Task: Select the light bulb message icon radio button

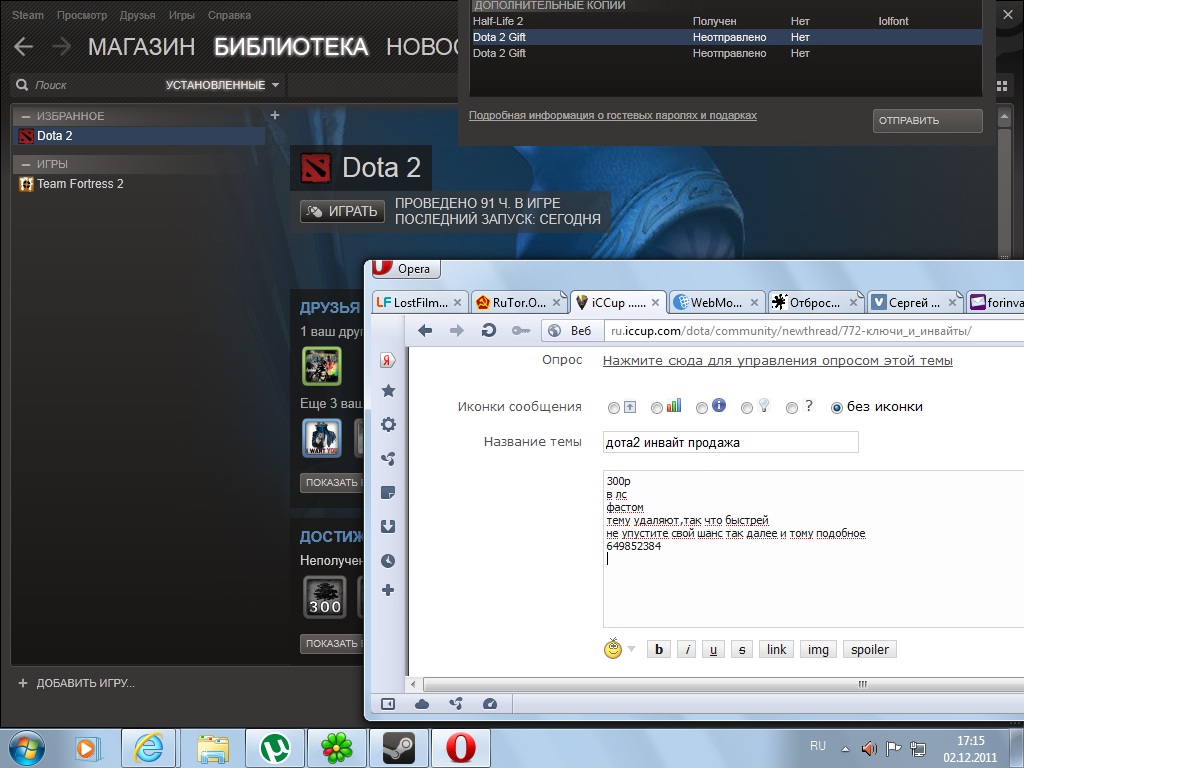Action: tap(747, 408)
